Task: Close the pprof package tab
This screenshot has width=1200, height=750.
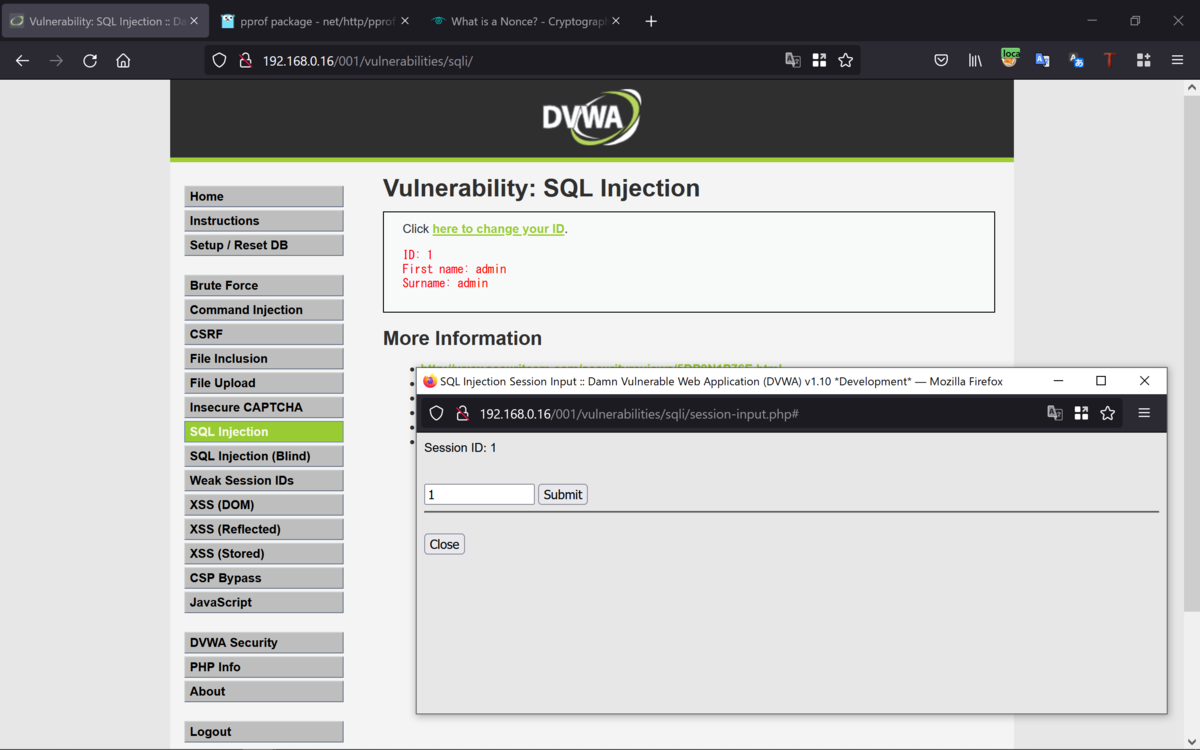Action: (x=405, y=21)
